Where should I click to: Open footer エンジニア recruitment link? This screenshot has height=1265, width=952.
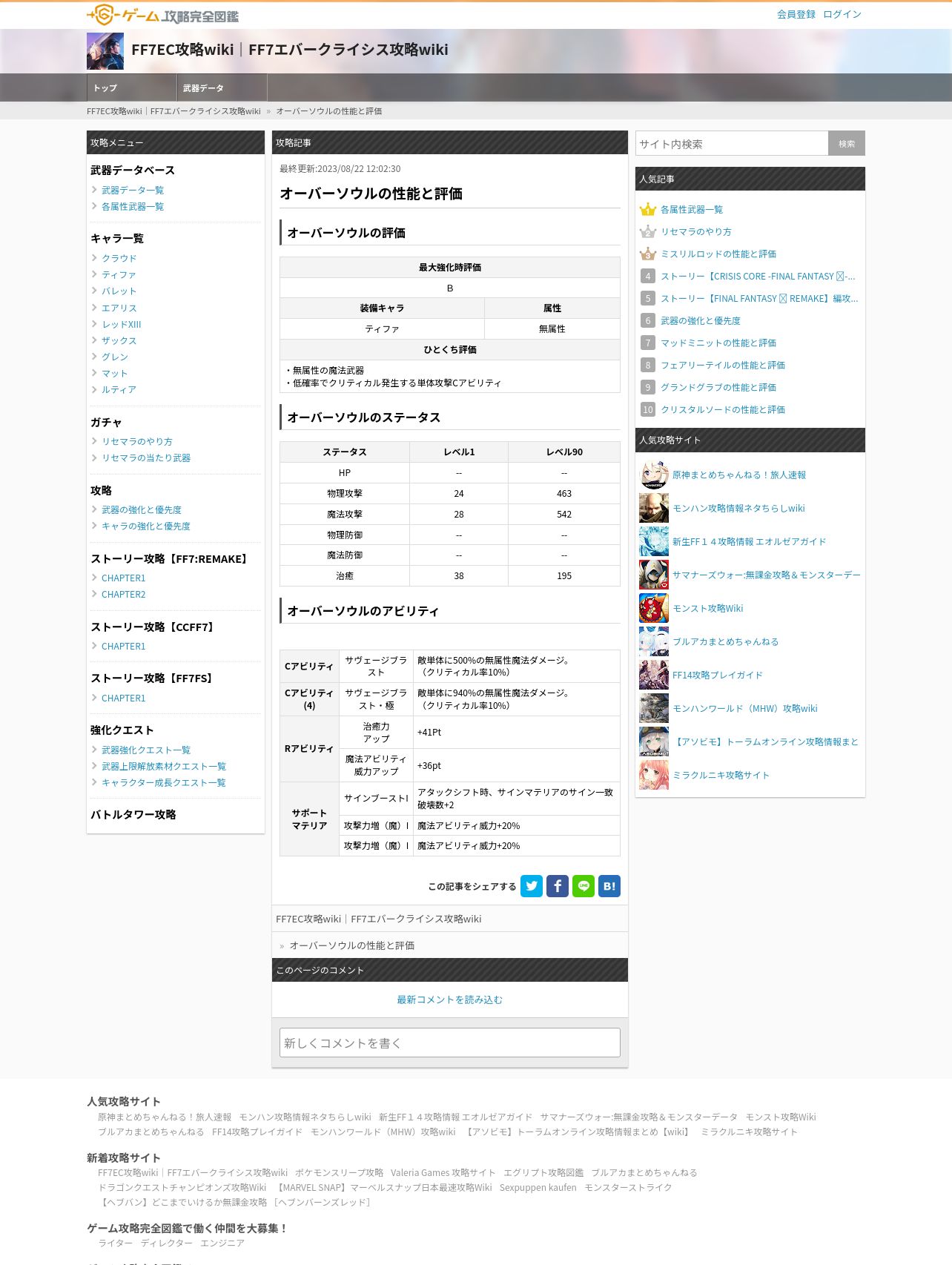click(x=222, y=1243)
